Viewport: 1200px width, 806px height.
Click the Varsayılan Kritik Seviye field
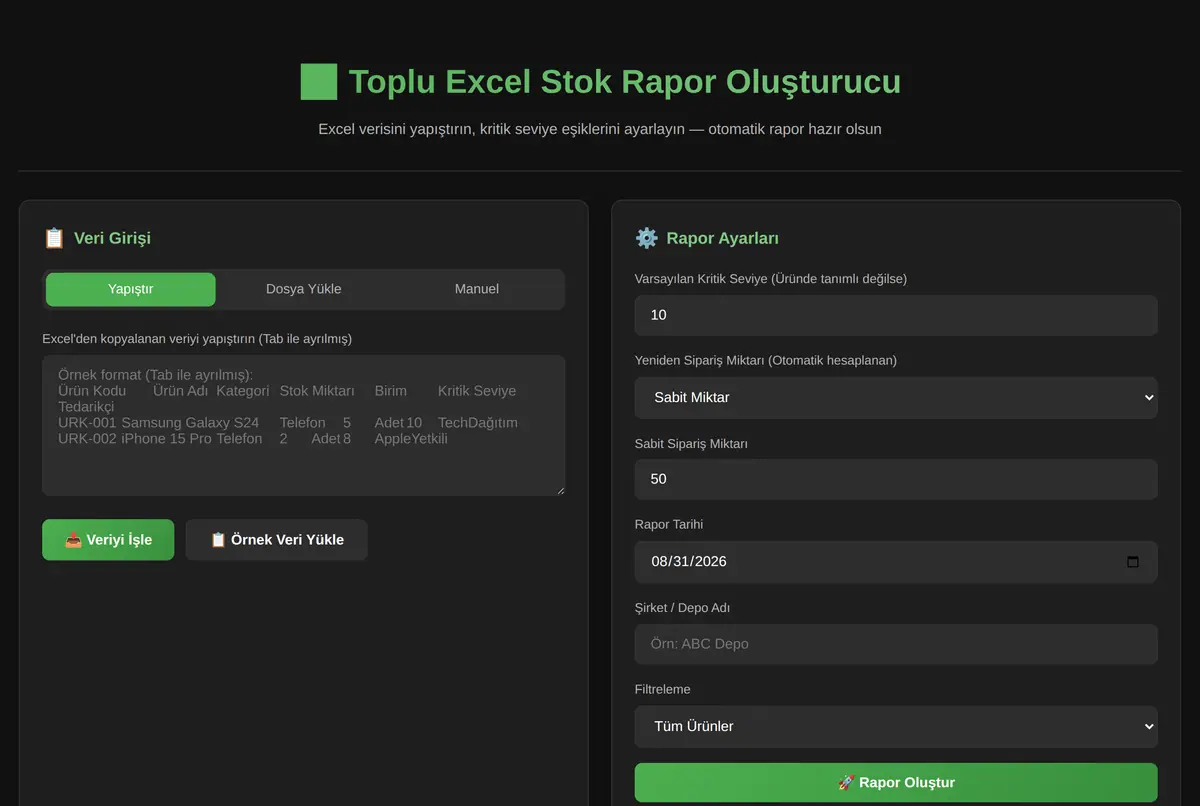pyautogui.click(x=896, y=315)
